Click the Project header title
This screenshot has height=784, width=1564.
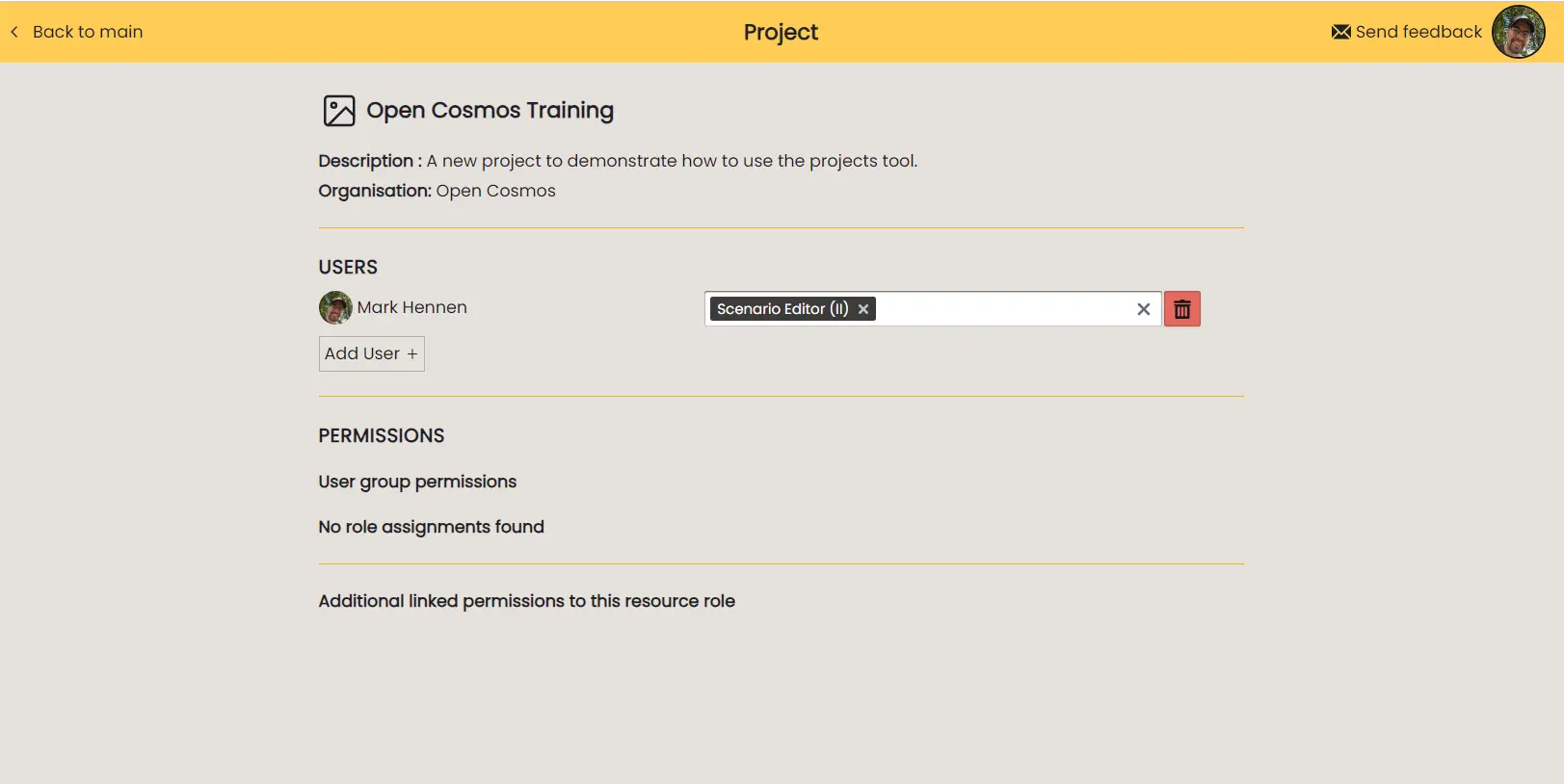[x=781, y=32]
